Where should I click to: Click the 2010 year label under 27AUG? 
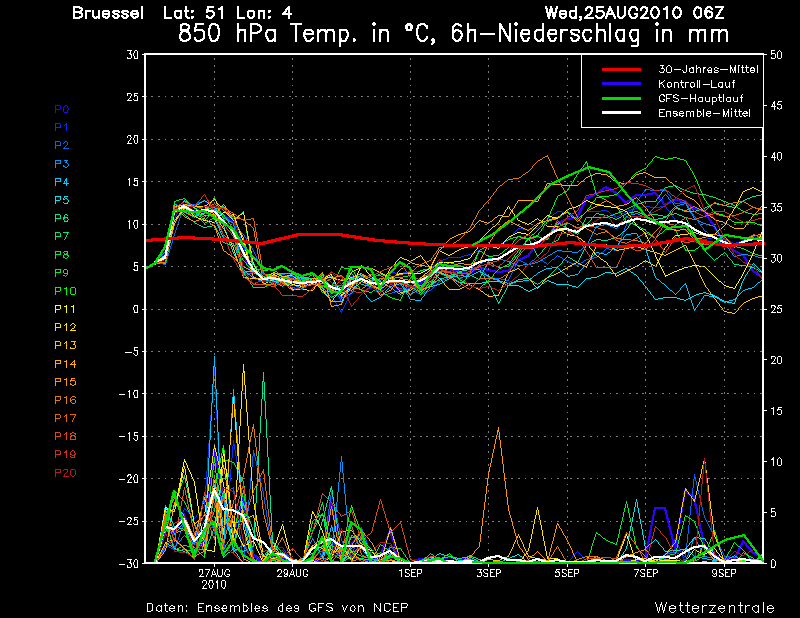(214, 585)
